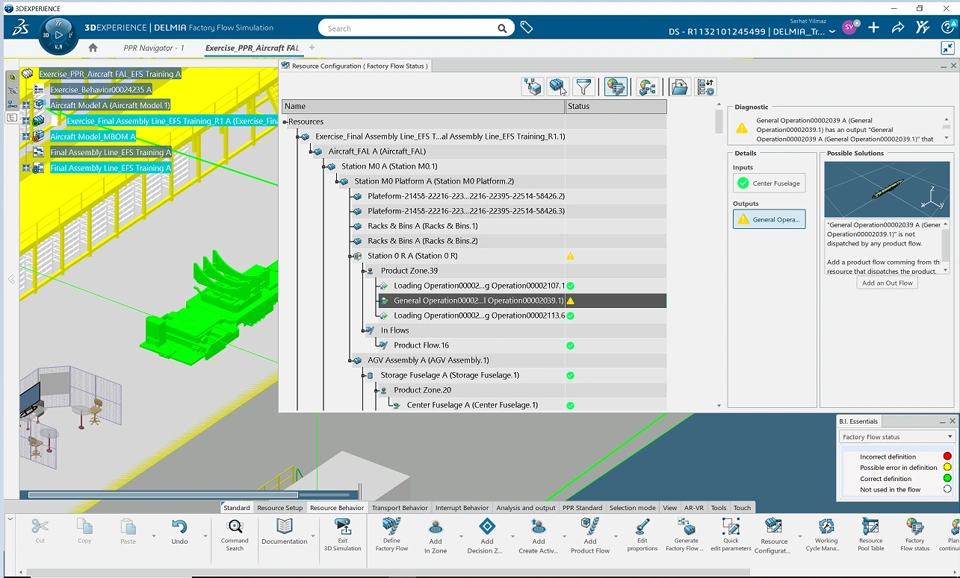The height and width of the screenshot is (578, 960).
Task: Click the list sort settings icon in panel toolbar
Action: [705, 87]
